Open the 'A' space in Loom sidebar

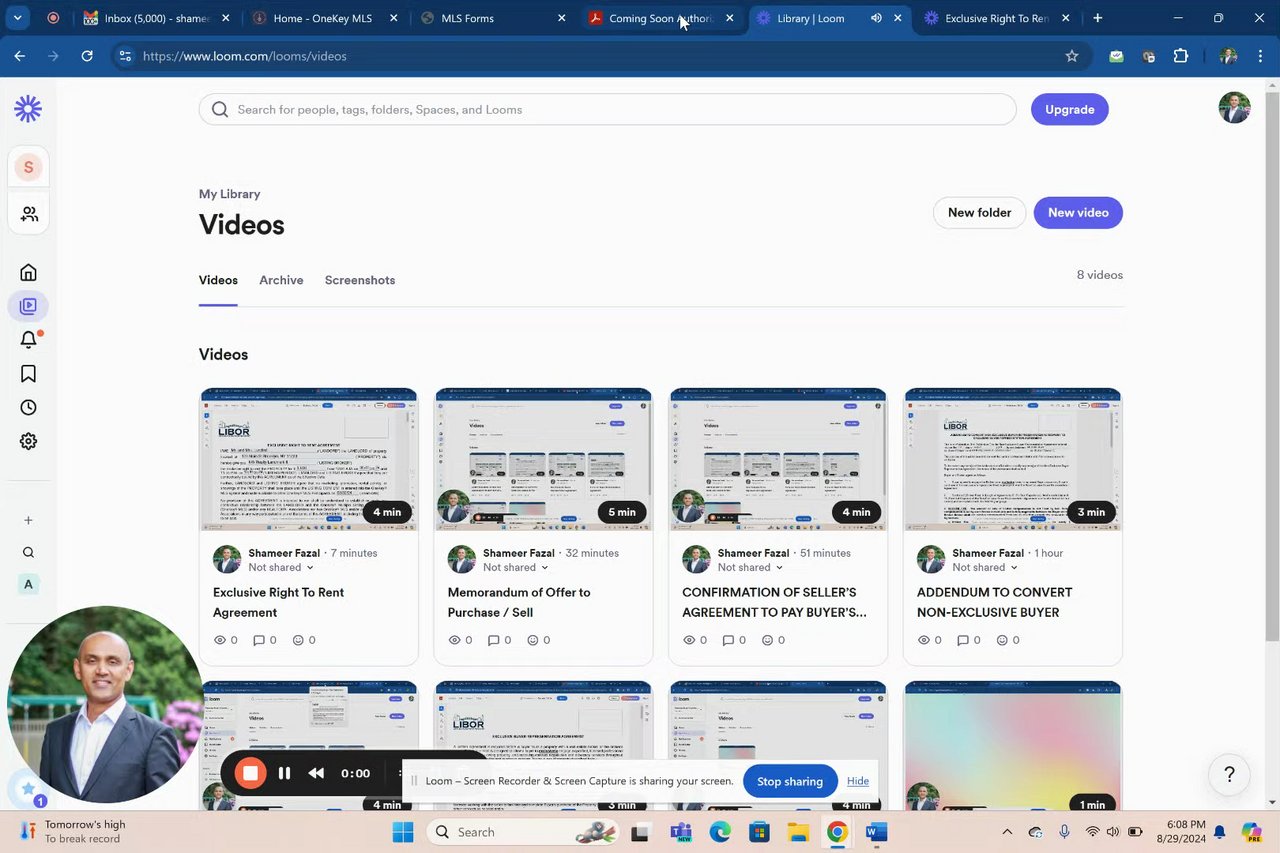(x=28, y=584)
